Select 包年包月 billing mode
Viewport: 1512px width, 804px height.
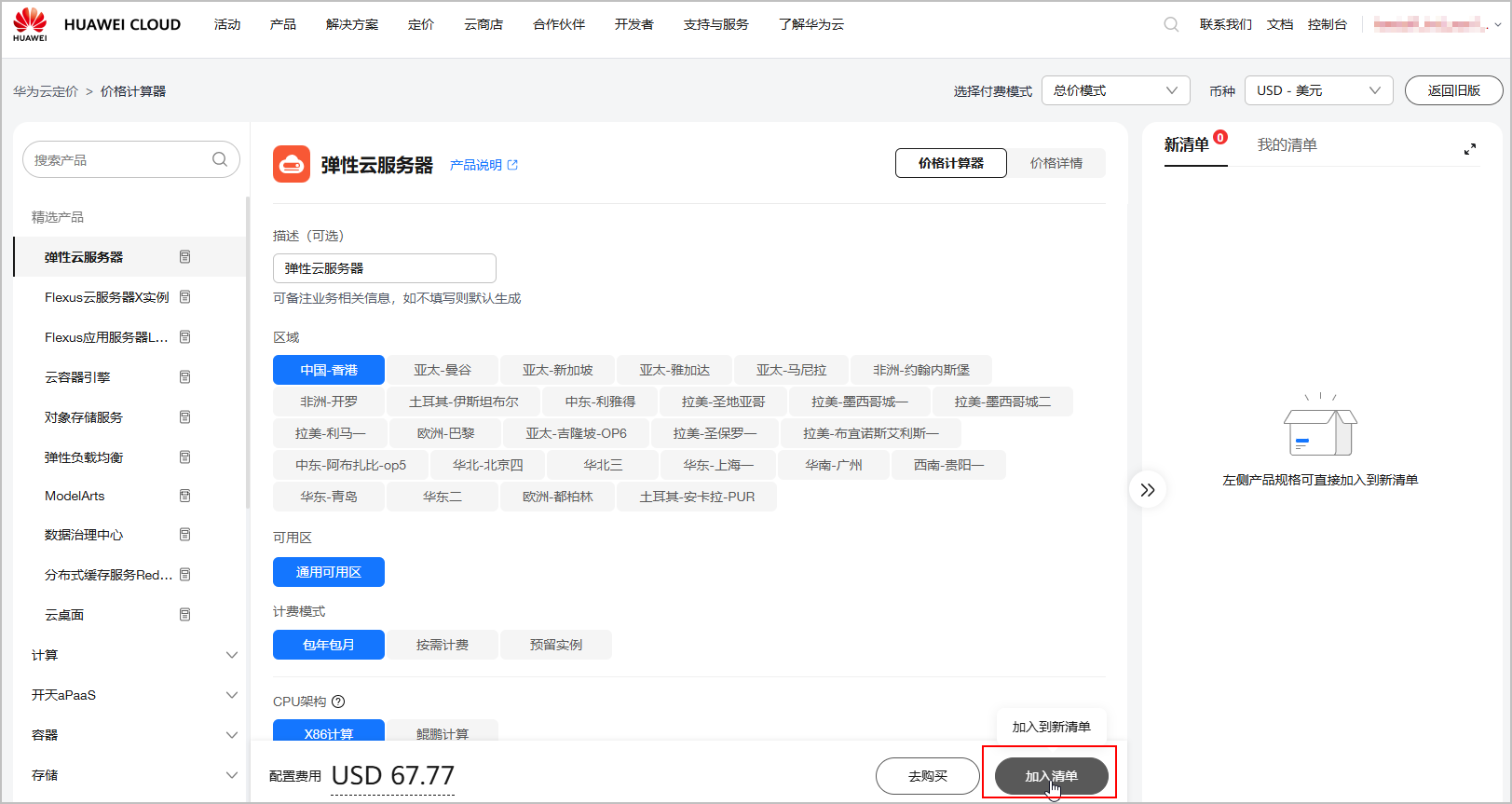[x=329, y=645]
